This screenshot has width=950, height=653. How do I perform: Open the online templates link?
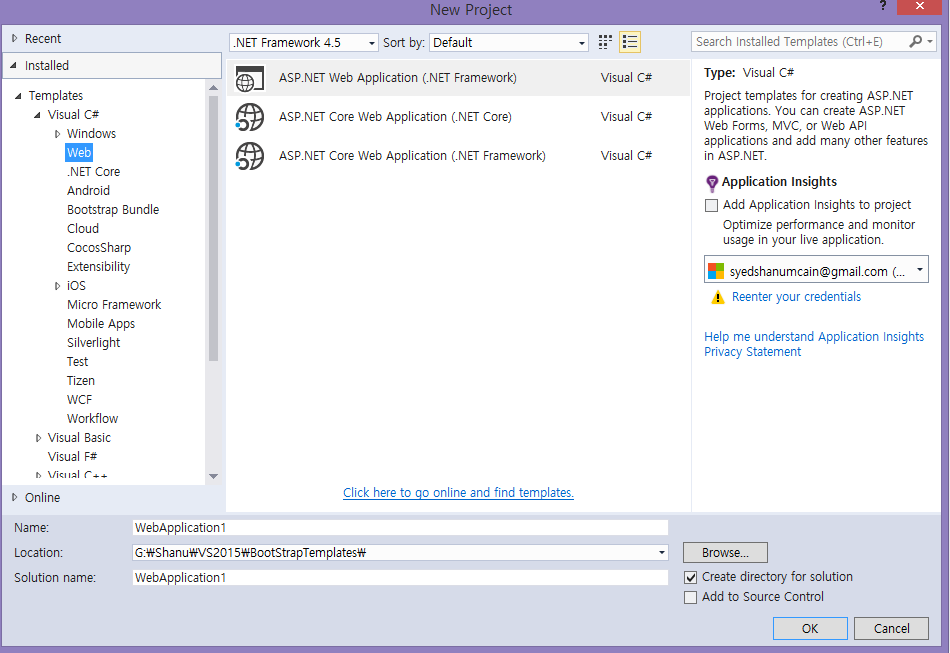pos(458,492)
